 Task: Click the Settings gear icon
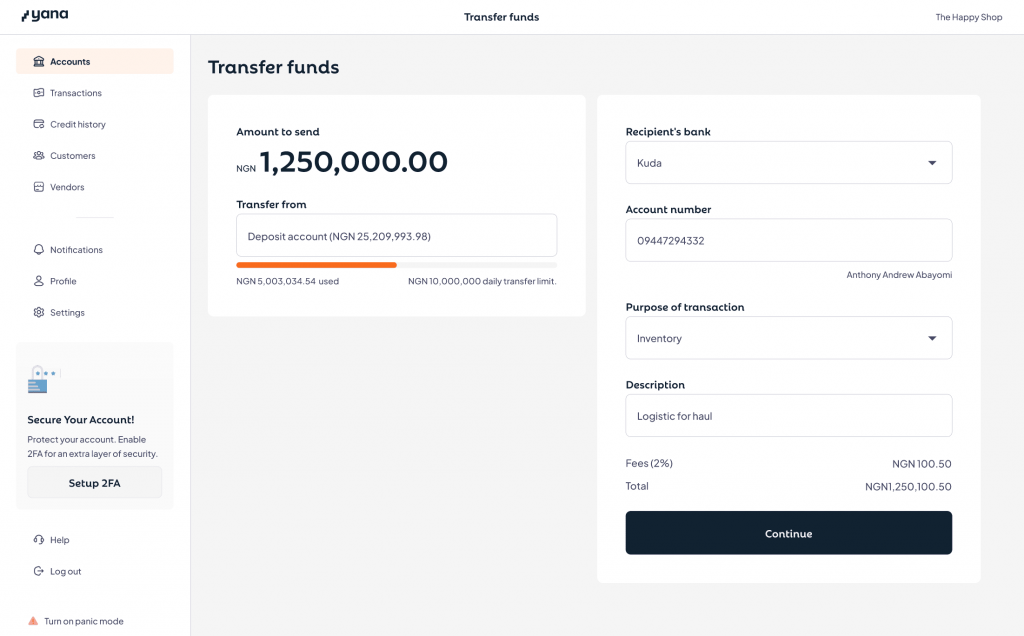coord(39,312)
